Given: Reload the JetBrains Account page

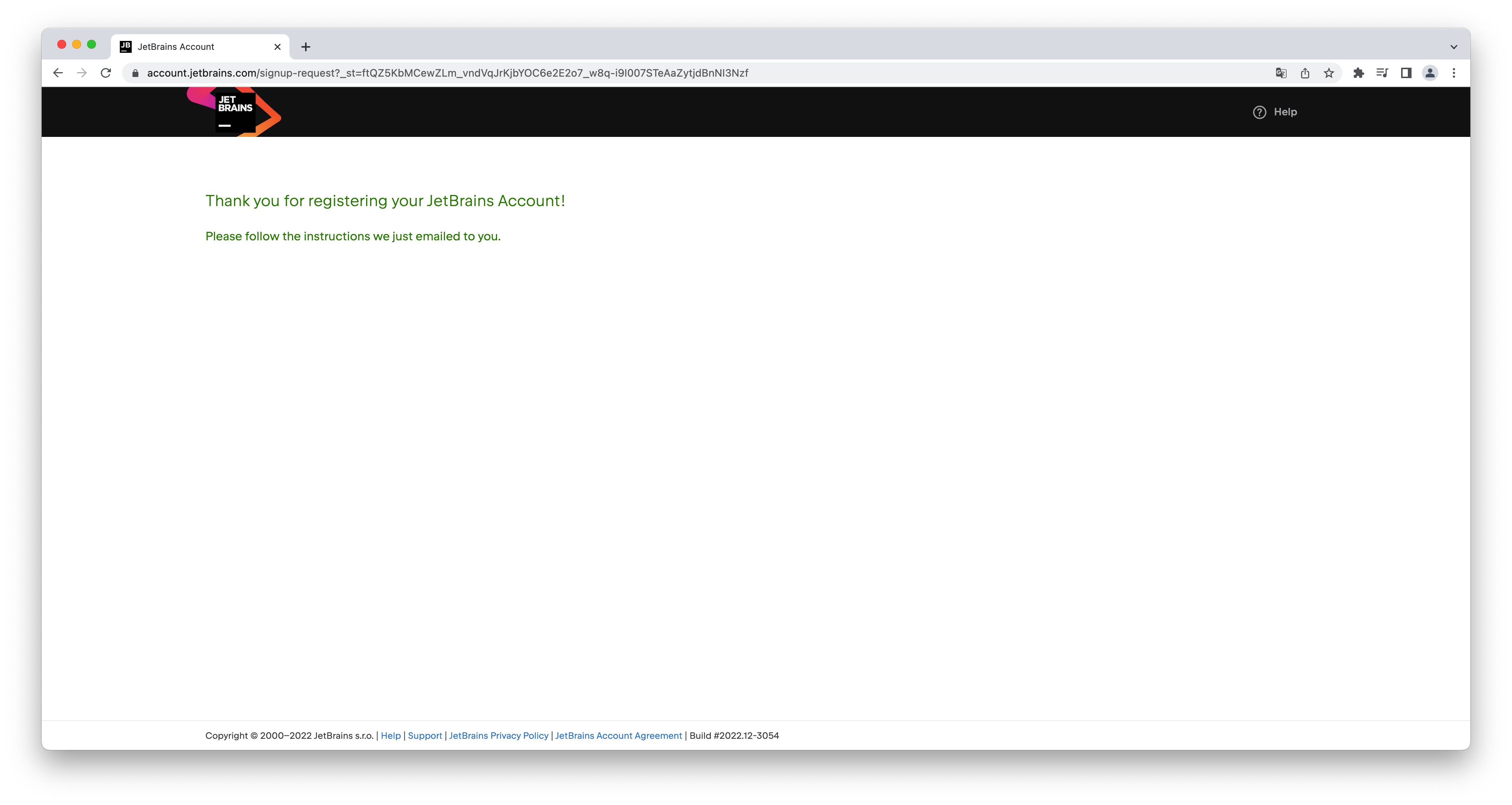Looking at the screenshot, I should (x=106, y=73).
